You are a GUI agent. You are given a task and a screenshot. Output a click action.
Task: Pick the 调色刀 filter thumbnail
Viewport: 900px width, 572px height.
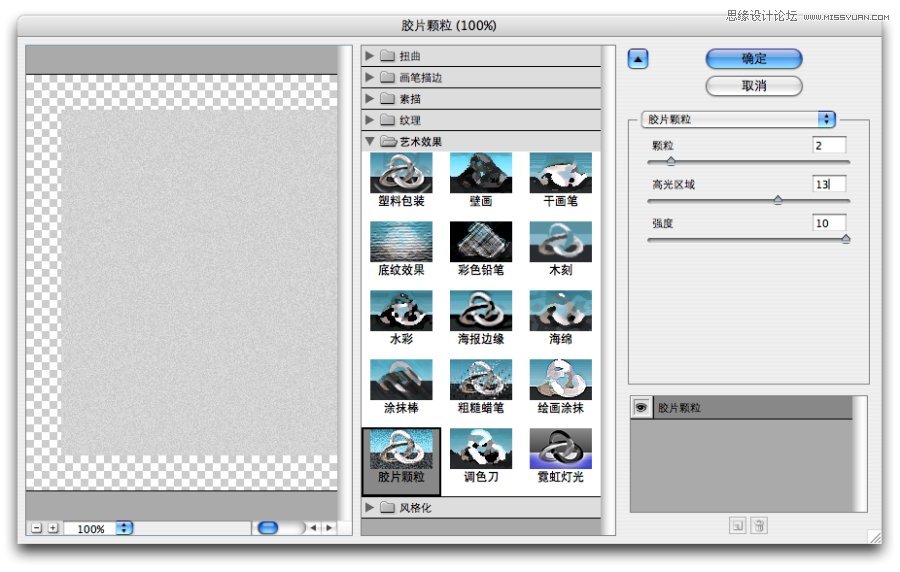(x=481, y=449)
